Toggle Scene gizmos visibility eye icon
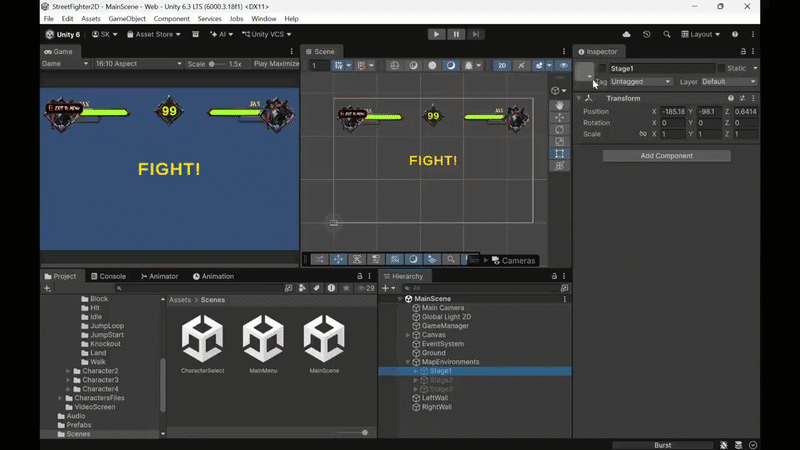800x450 pixels. click(563, 65)
